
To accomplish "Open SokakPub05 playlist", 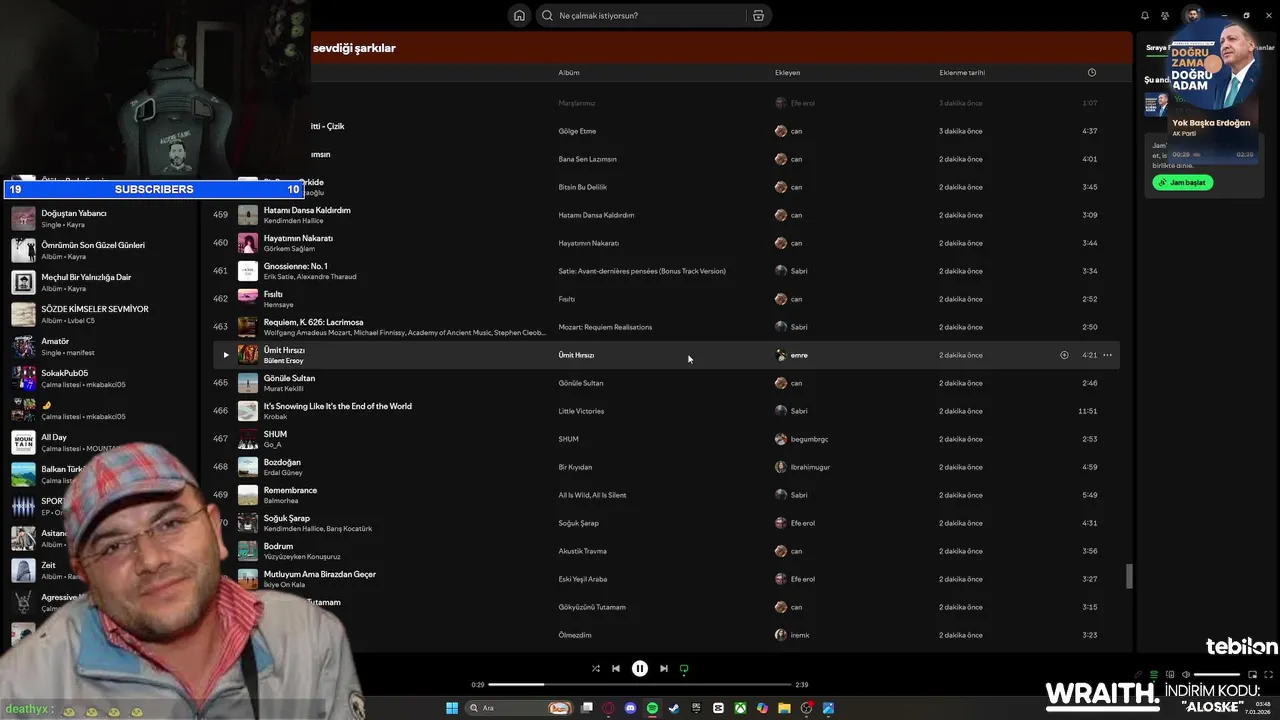I will [100, 378].
